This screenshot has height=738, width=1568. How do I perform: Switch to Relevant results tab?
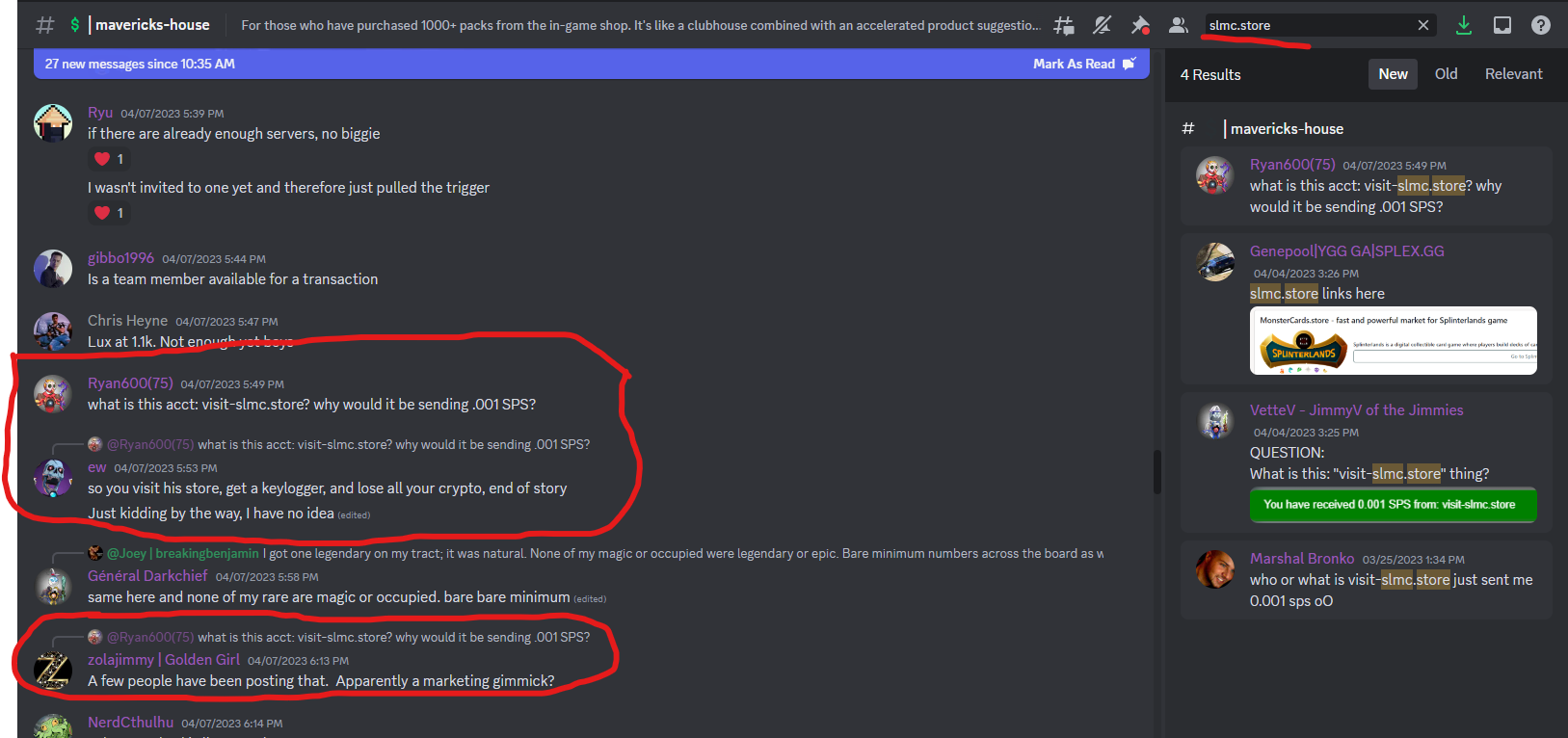click(1513, 74)
